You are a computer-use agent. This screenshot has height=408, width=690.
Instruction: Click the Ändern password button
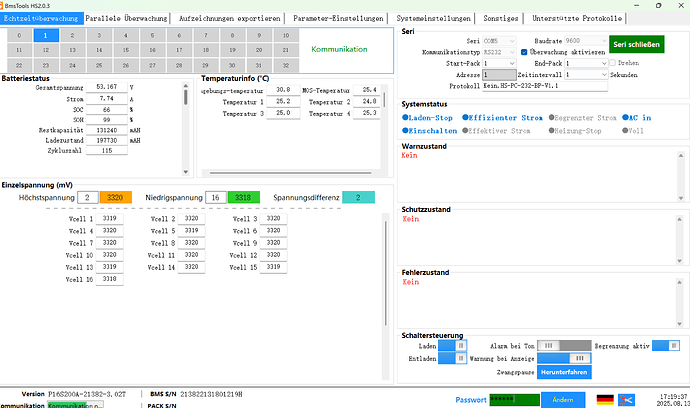pos(563,400)
